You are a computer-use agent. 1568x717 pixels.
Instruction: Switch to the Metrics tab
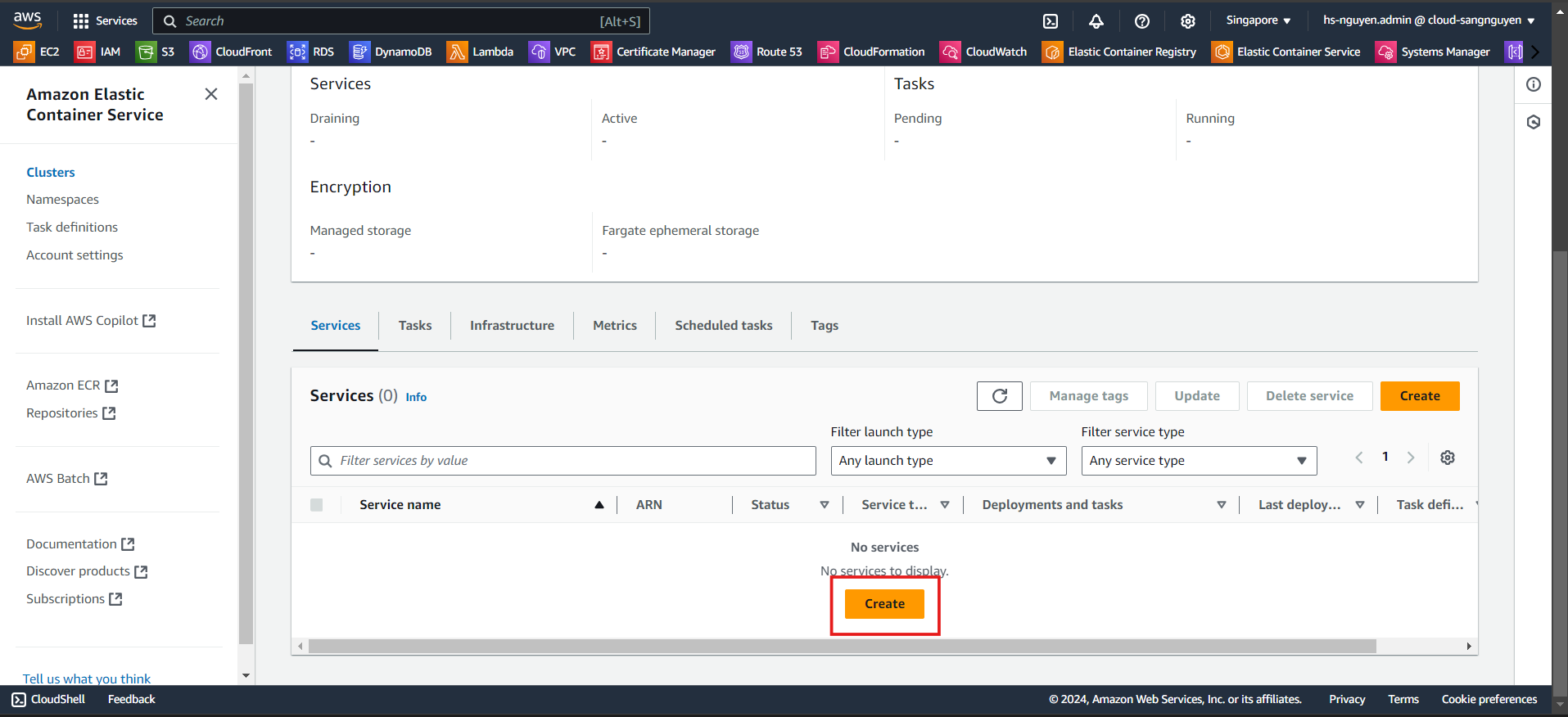pyautogui.click(x=615, y=326)
